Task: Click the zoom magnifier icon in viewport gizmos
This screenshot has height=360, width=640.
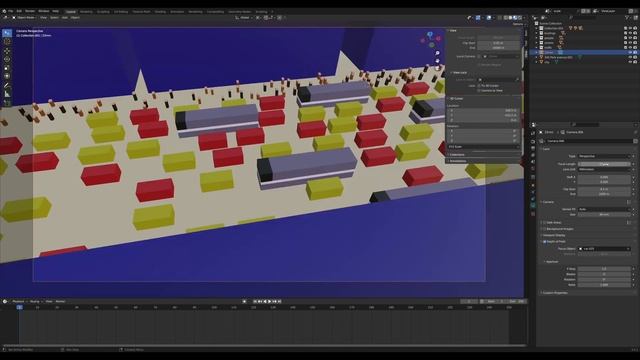Action: [x=438, y=53]
